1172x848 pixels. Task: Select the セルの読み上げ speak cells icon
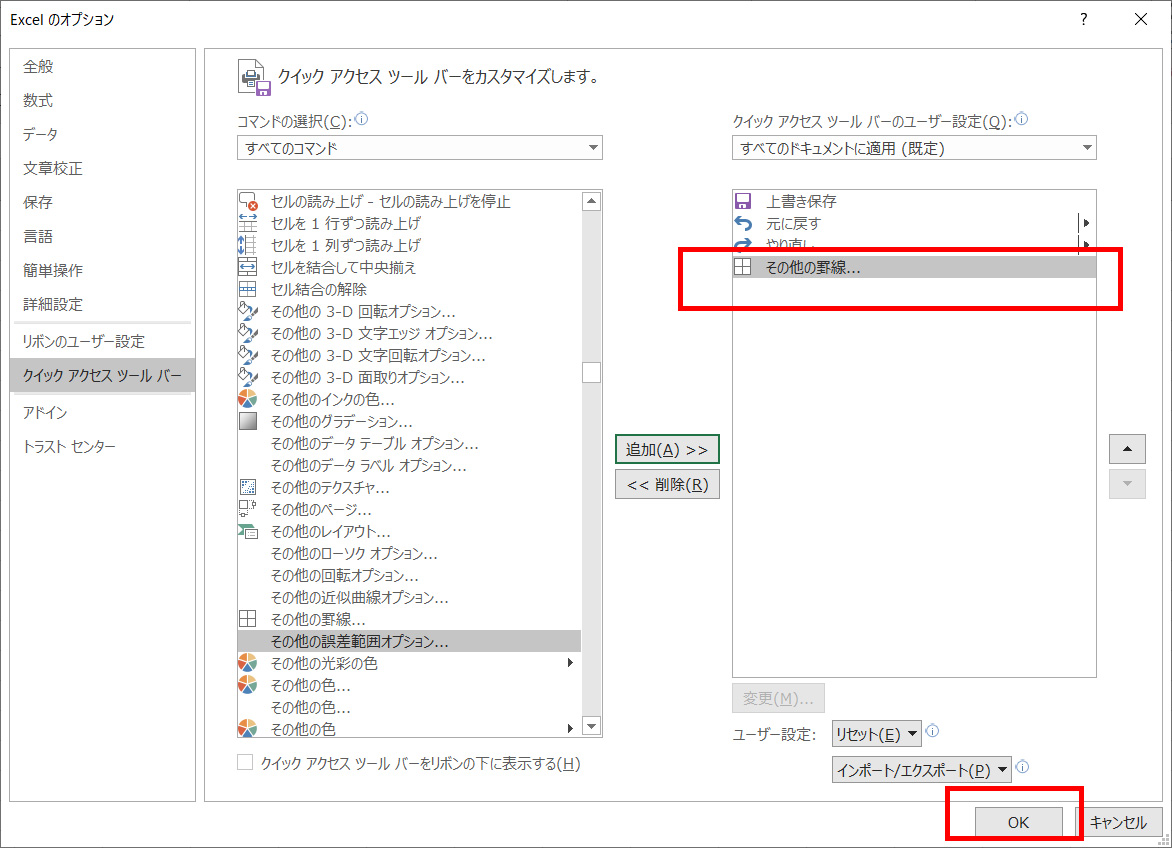tap(247, 201)
